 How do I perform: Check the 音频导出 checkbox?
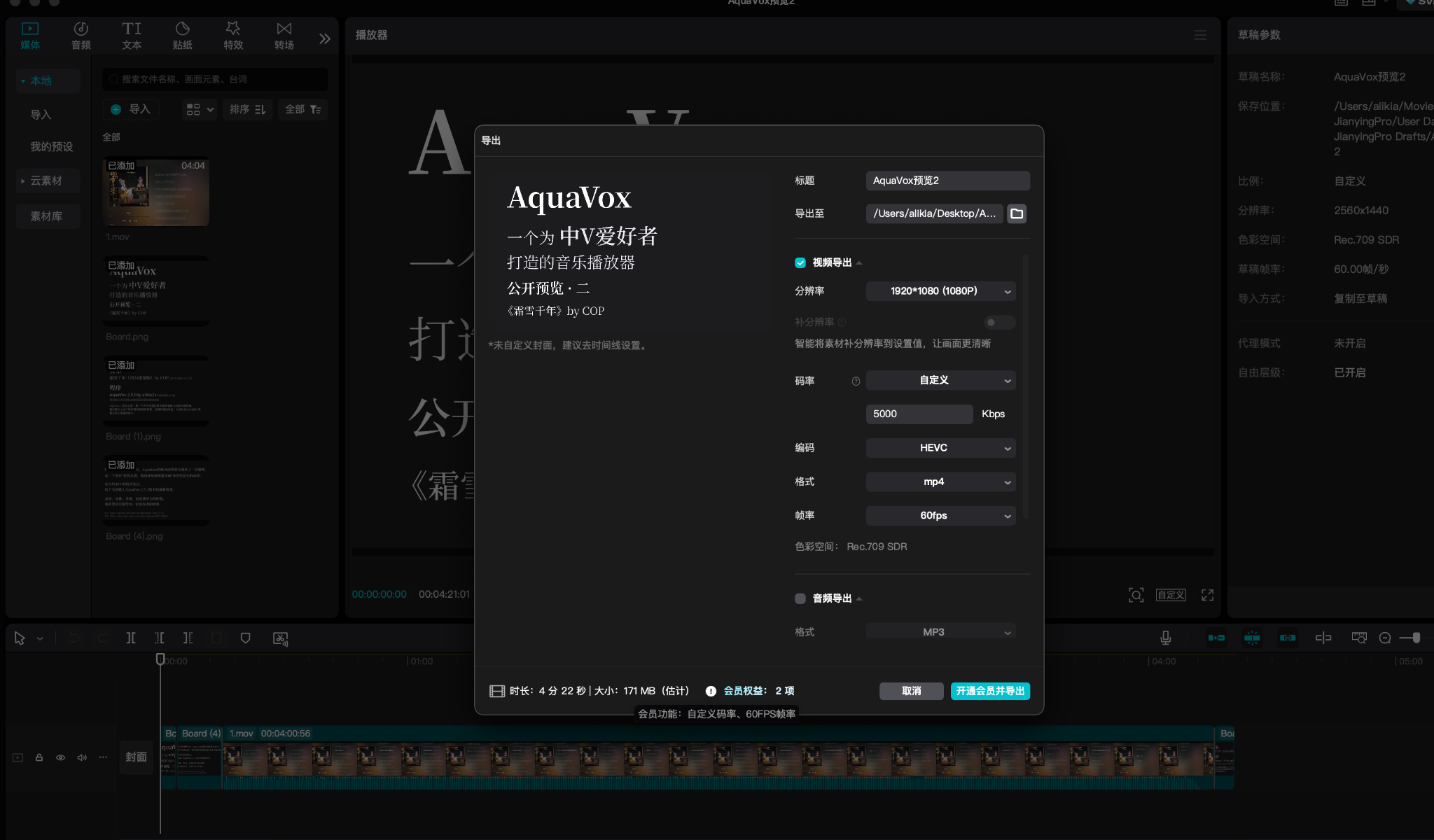[x=800, y=598]
